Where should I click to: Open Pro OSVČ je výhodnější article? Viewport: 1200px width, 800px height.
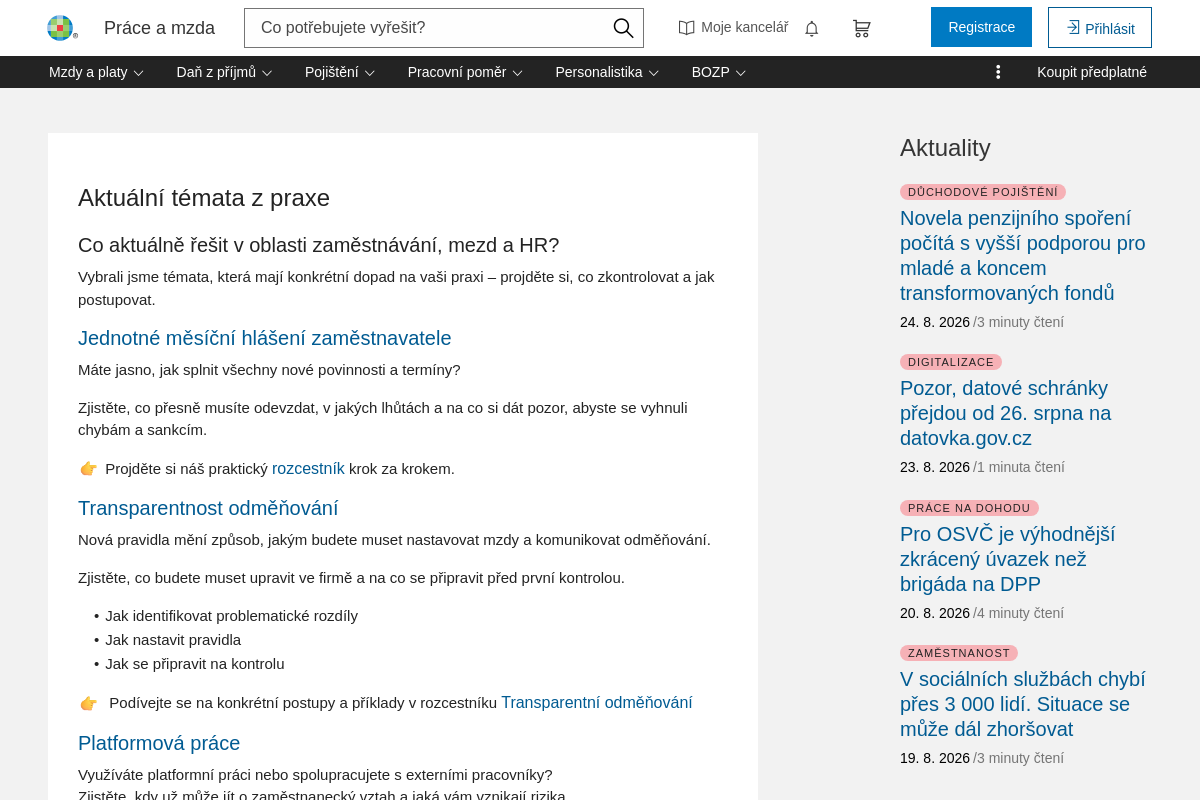[1008, 559]
